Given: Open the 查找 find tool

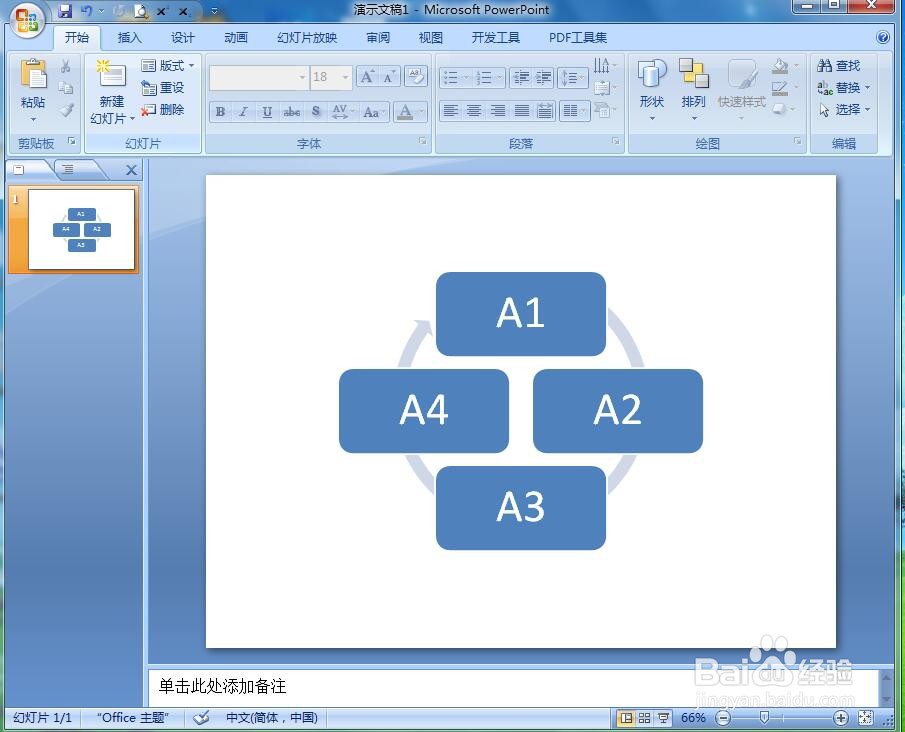Looking at the screenshot, I should point(839,66).
